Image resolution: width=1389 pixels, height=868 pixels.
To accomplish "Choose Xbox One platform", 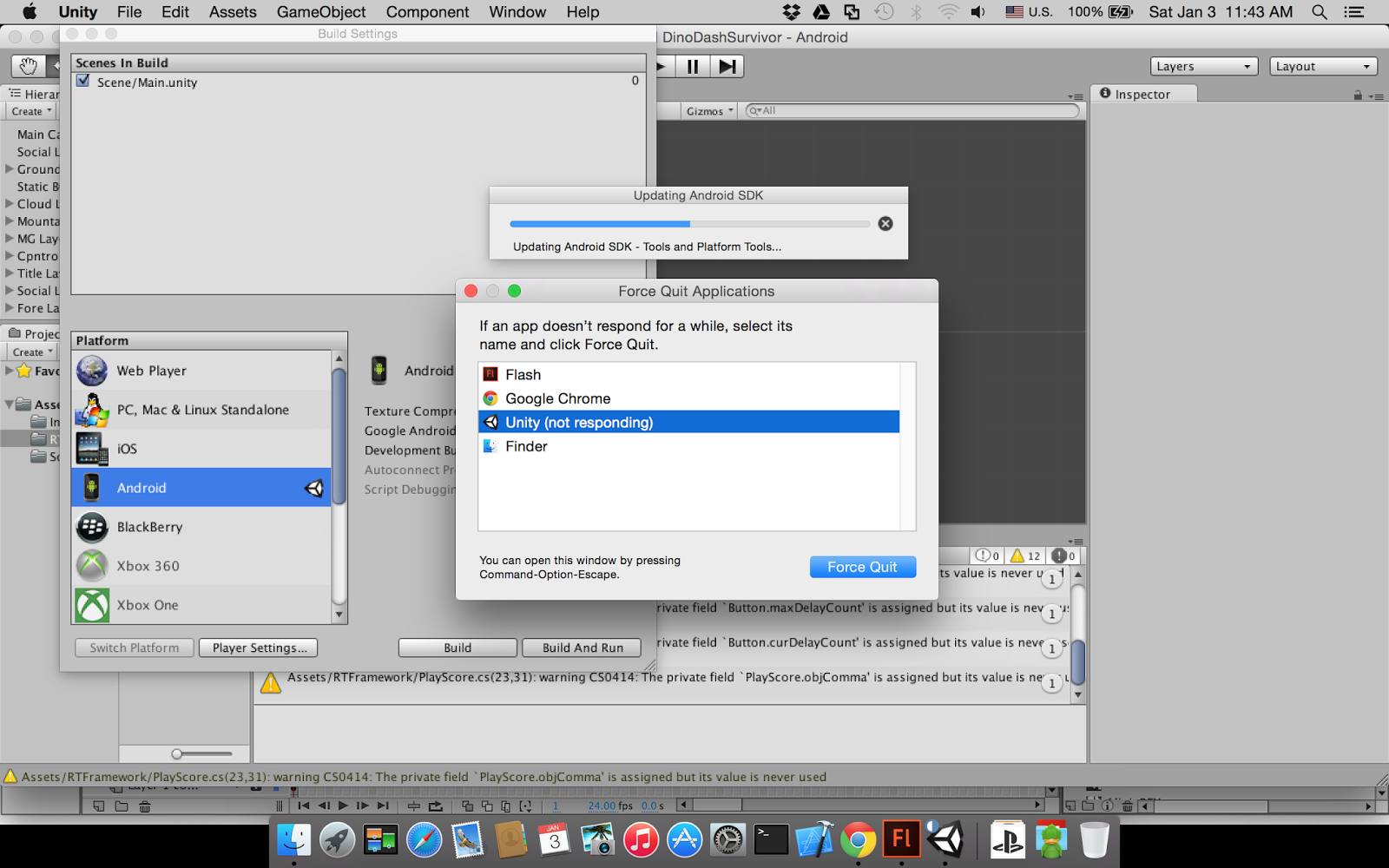I will pos(201,605).
